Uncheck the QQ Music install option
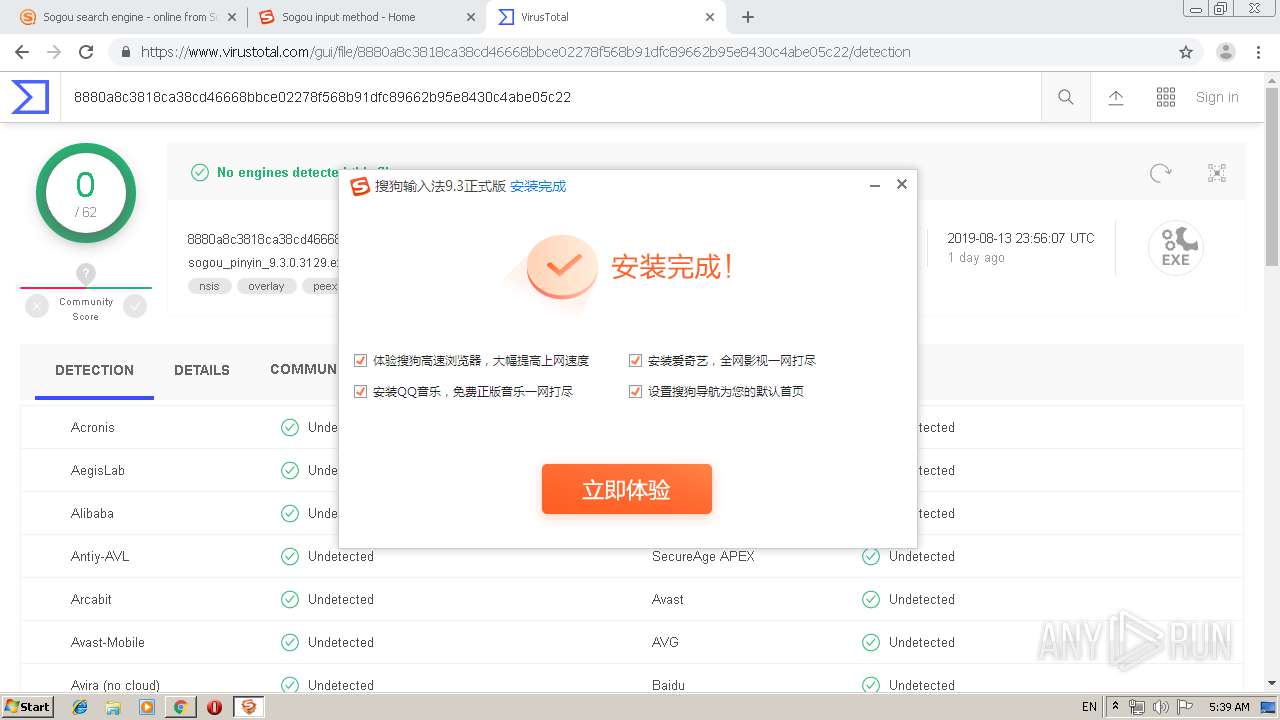1280x720 pixels. (360, 391)
